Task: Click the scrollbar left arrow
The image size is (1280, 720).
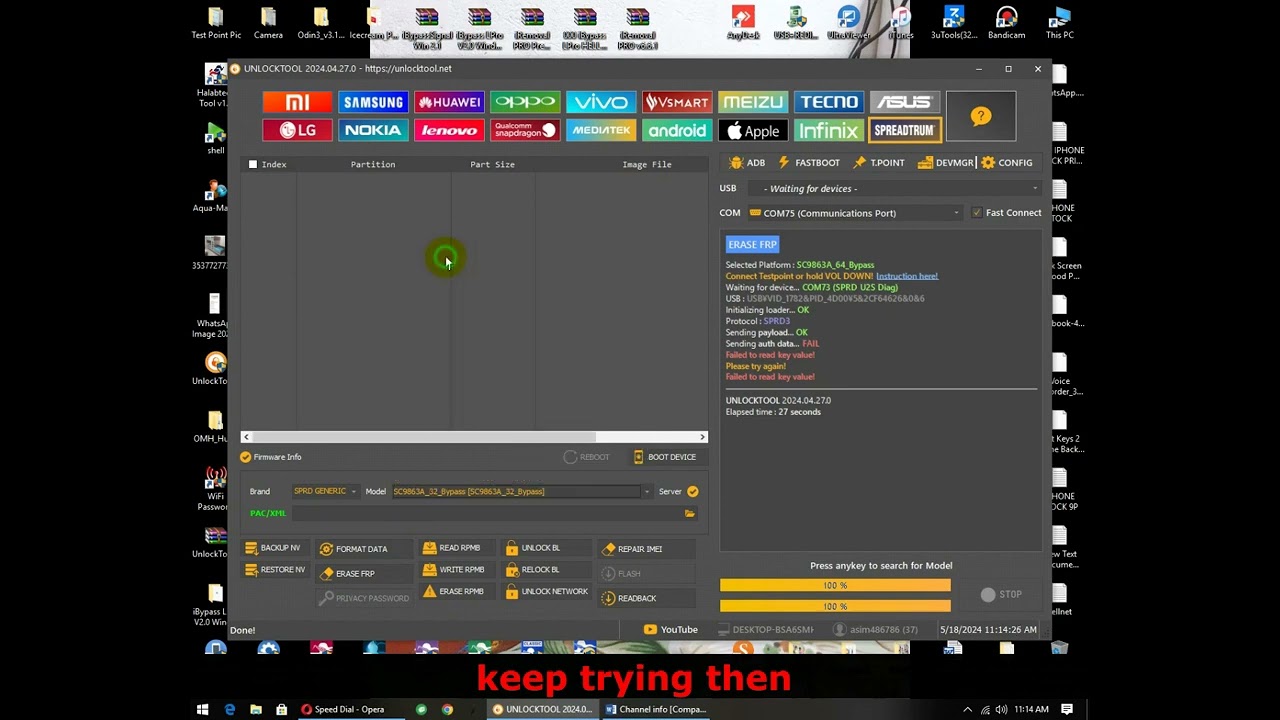Action: click(x=246, y=437)
